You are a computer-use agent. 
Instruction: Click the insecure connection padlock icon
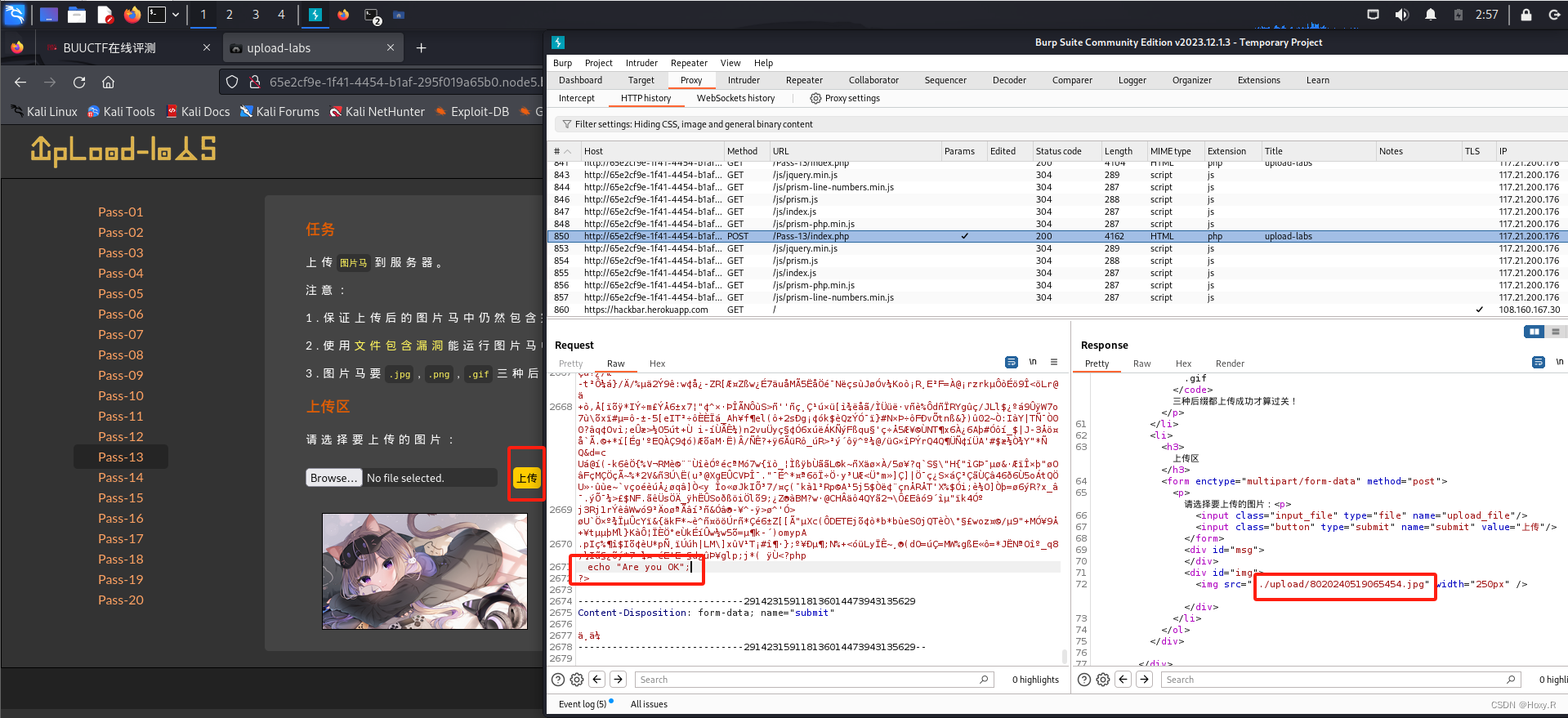[255, 82]
